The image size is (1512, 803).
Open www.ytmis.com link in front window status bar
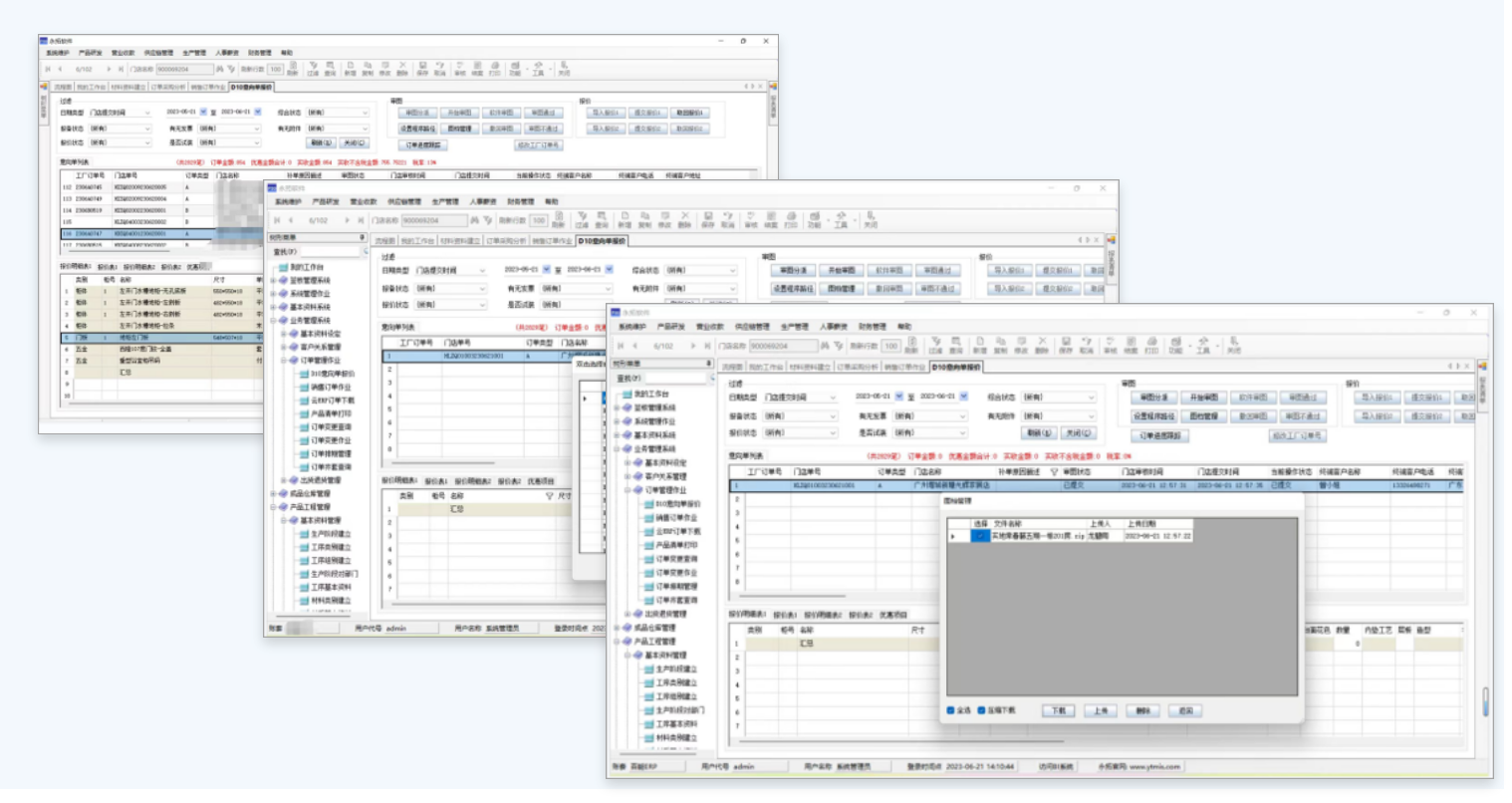1155,766
